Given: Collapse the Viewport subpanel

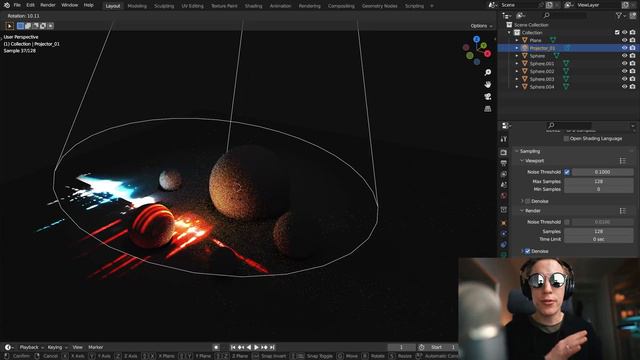Looking at the screenshot, I should pos(522,161).
